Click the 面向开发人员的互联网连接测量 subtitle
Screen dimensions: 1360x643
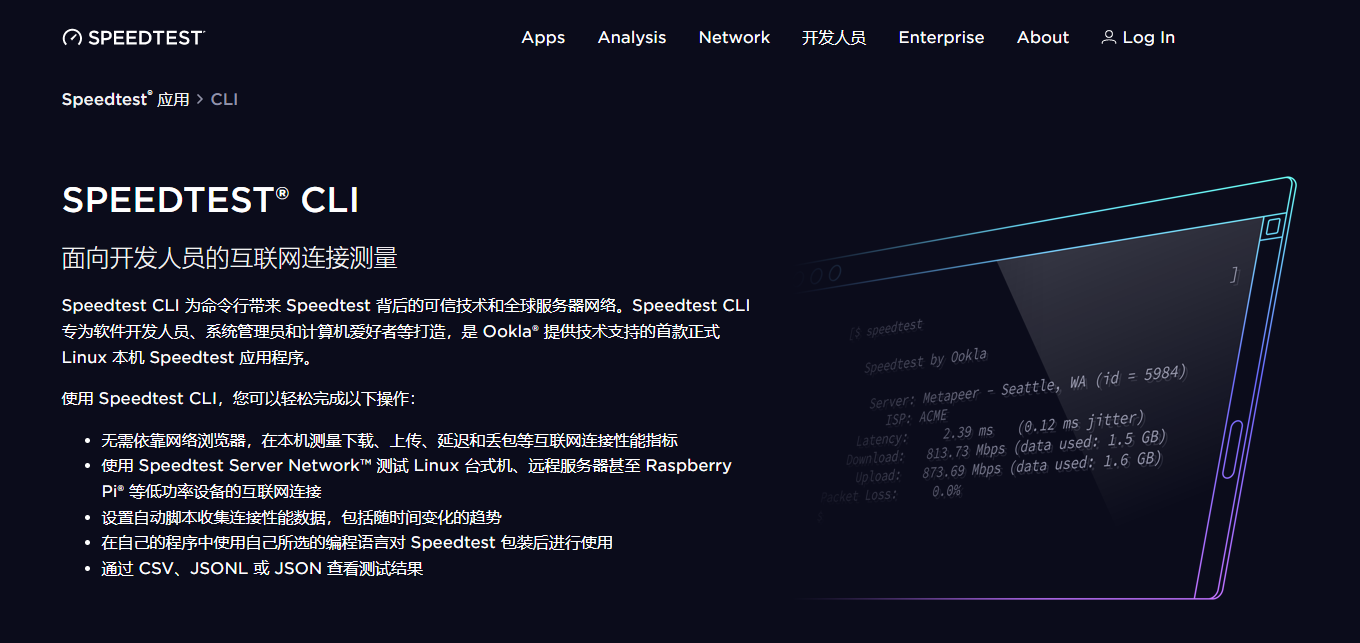(x=229, y=258)
